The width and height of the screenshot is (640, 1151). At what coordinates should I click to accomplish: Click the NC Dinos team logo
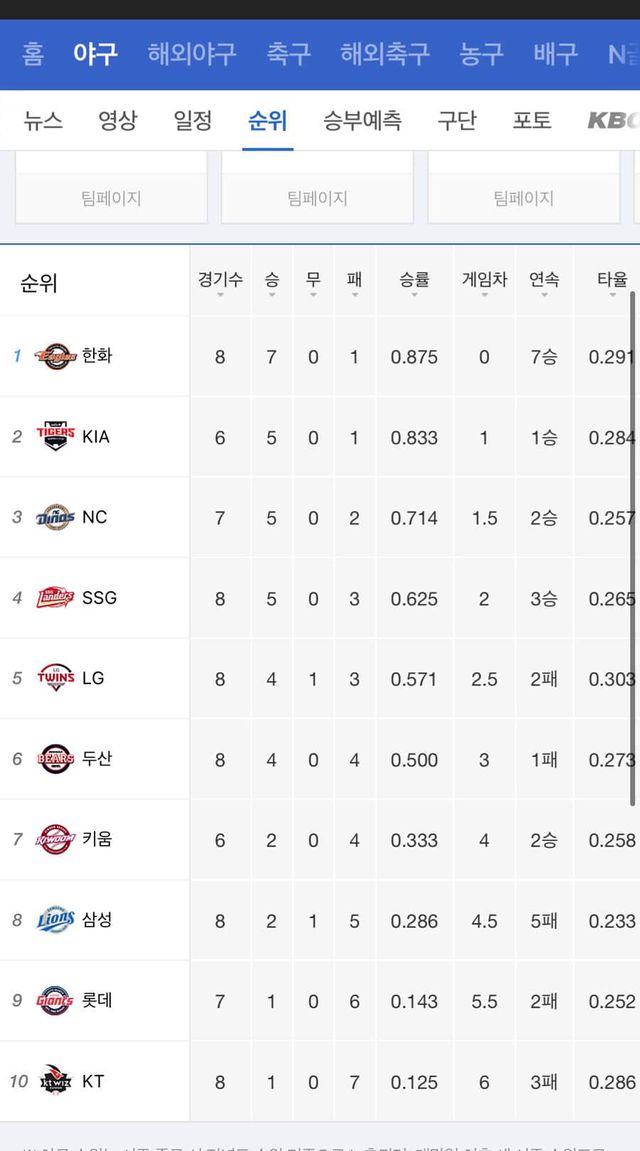tap(55, 517)
